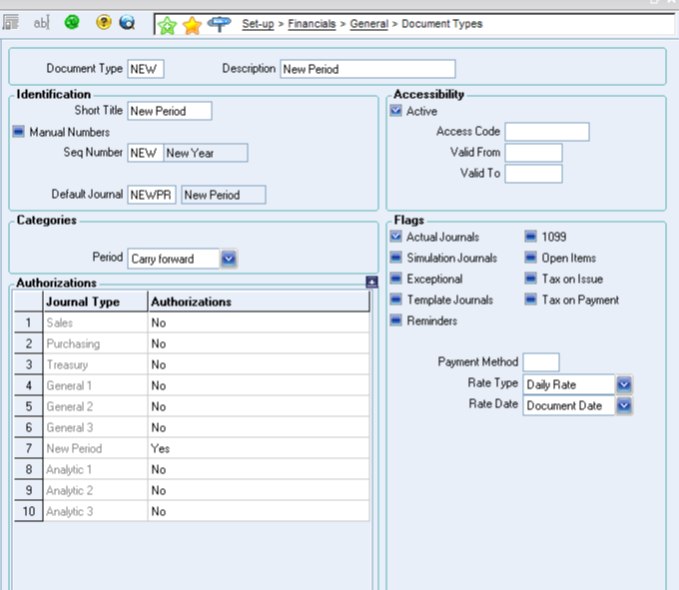Click the Short Title field
The width and height of the screenshot is (679, 590).
(x=170, y=111)
